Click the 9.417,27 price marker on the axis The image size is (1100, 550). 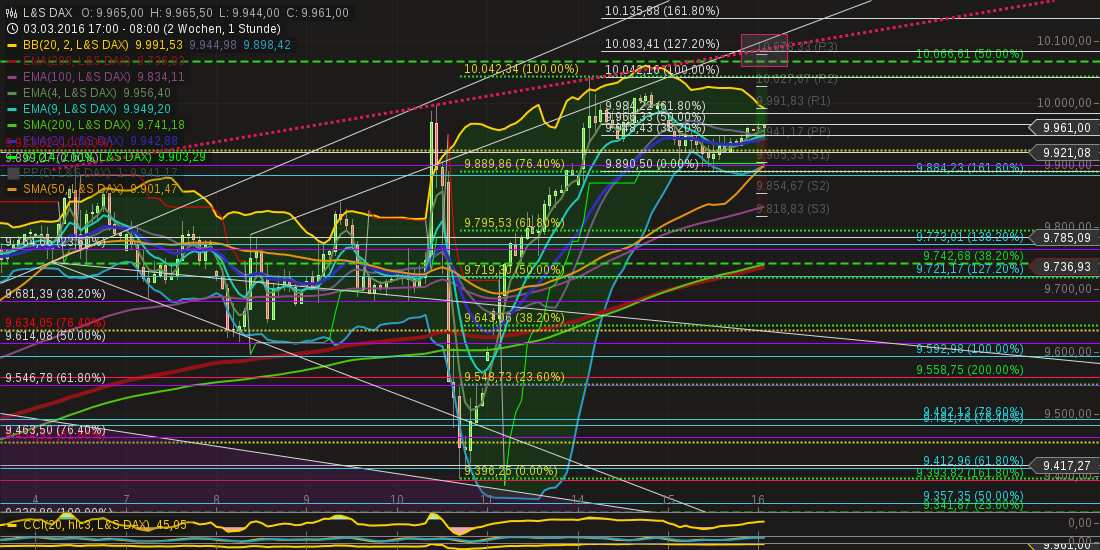point(1063,465)
